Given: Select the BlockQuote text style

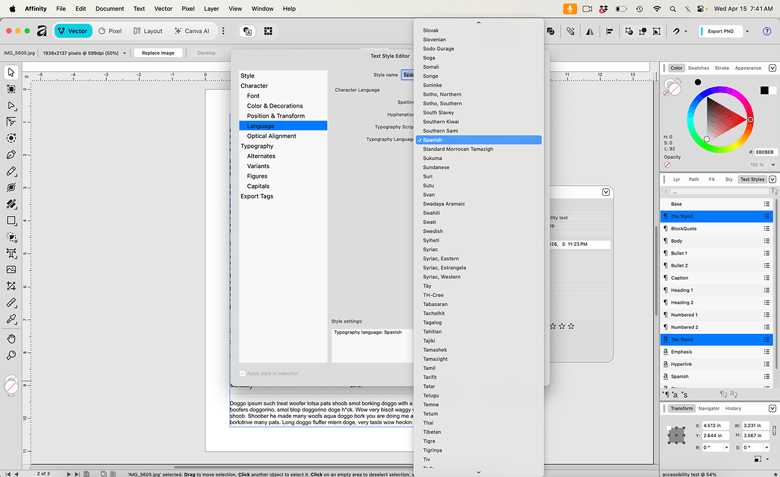Looking at the screenshot, I should click(716, 228).
